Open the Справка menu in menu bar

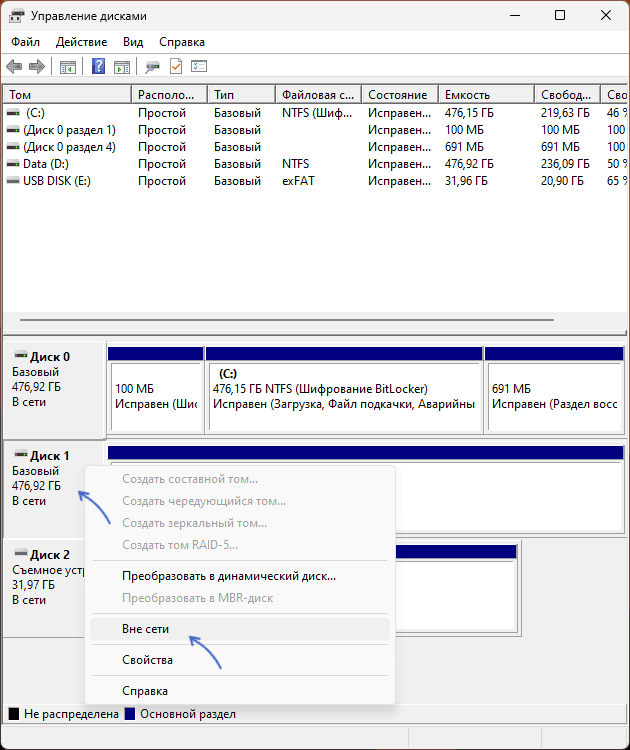[x=182, y=42]
